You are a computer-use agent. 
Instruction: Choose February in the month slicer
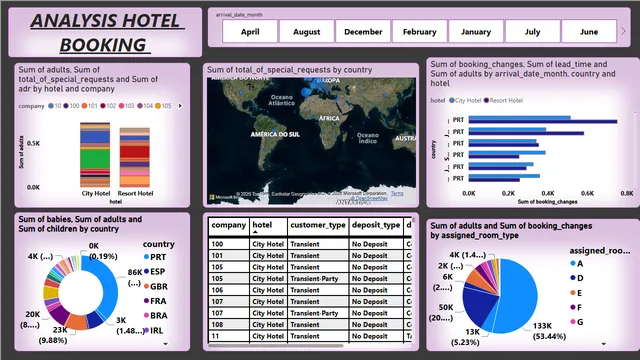tap(420, 31)
